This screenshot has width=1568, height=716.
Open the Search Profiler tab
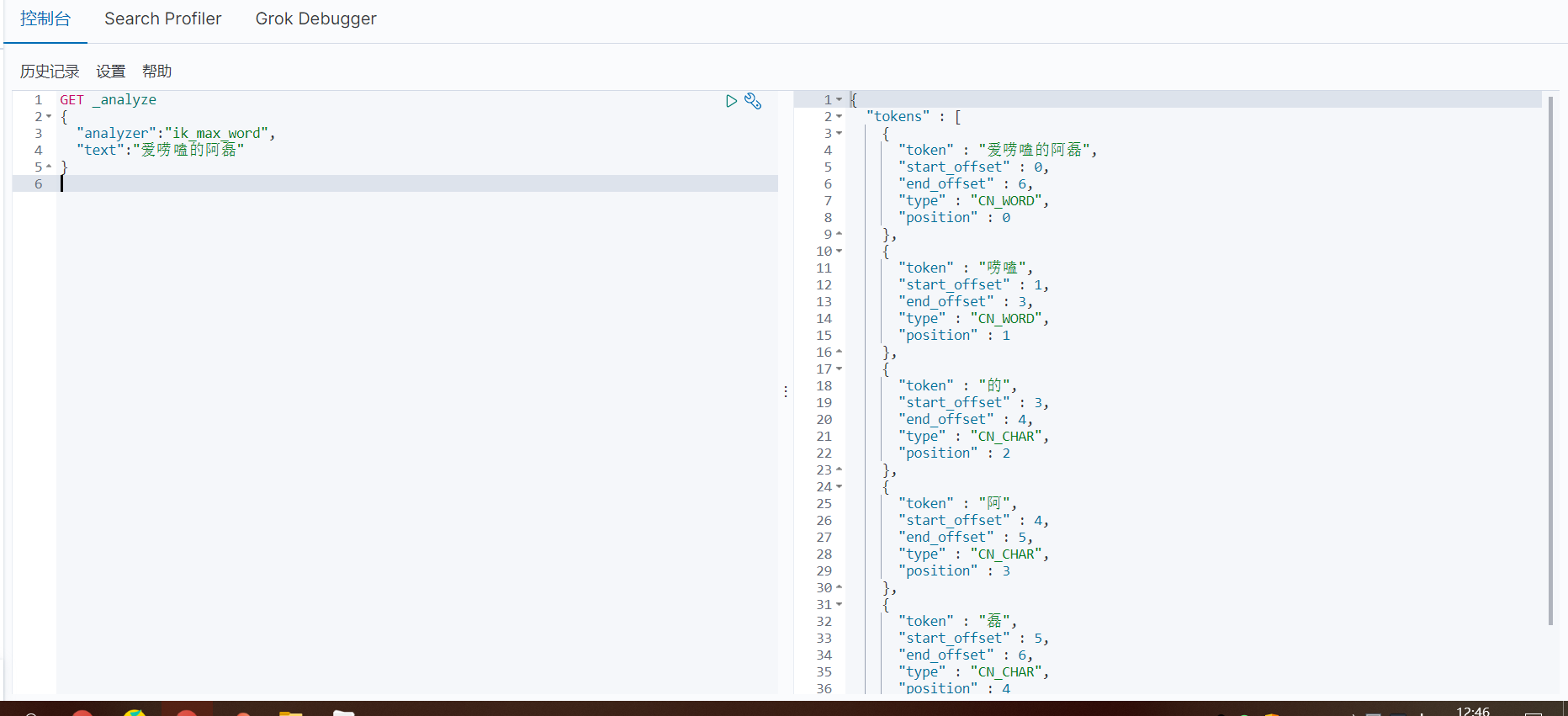tap(162, 19)
